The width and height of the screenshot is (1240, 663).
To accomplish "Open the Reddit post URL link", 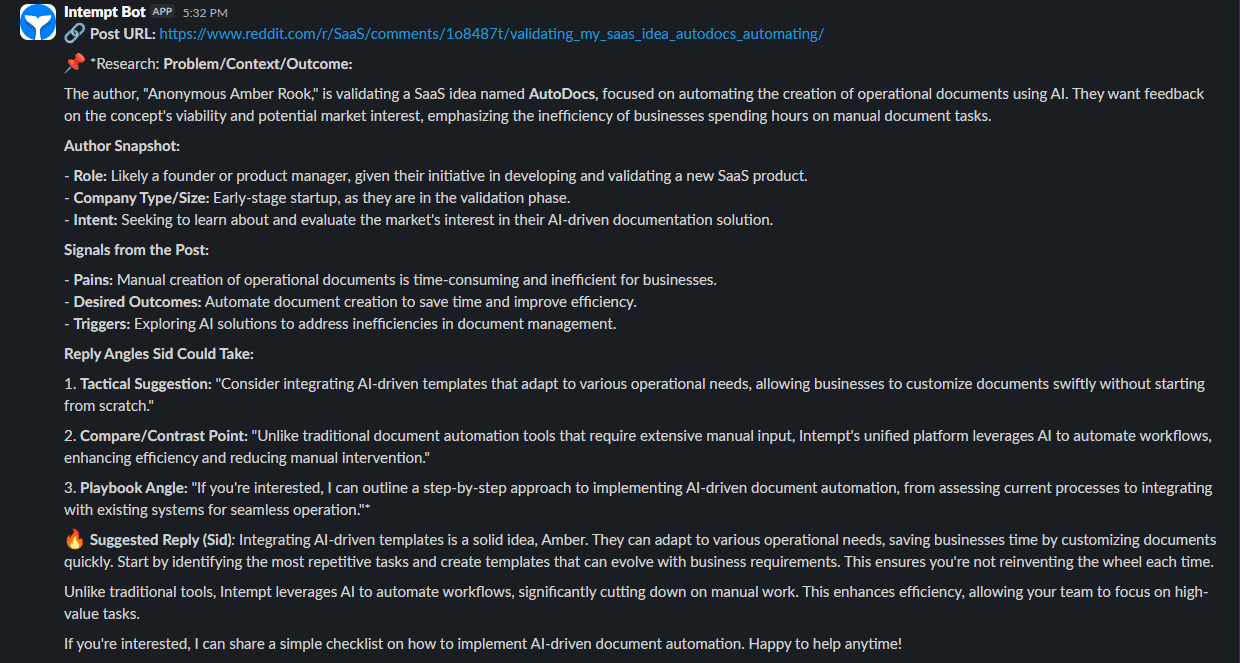I will (x=491, y=34).
